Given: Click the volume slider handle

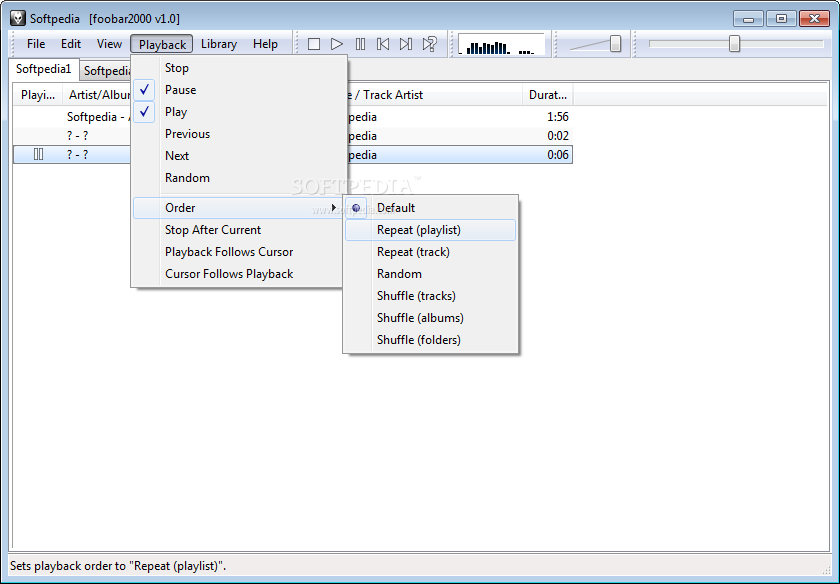Looking at the screenshot, I should [615, 44].
